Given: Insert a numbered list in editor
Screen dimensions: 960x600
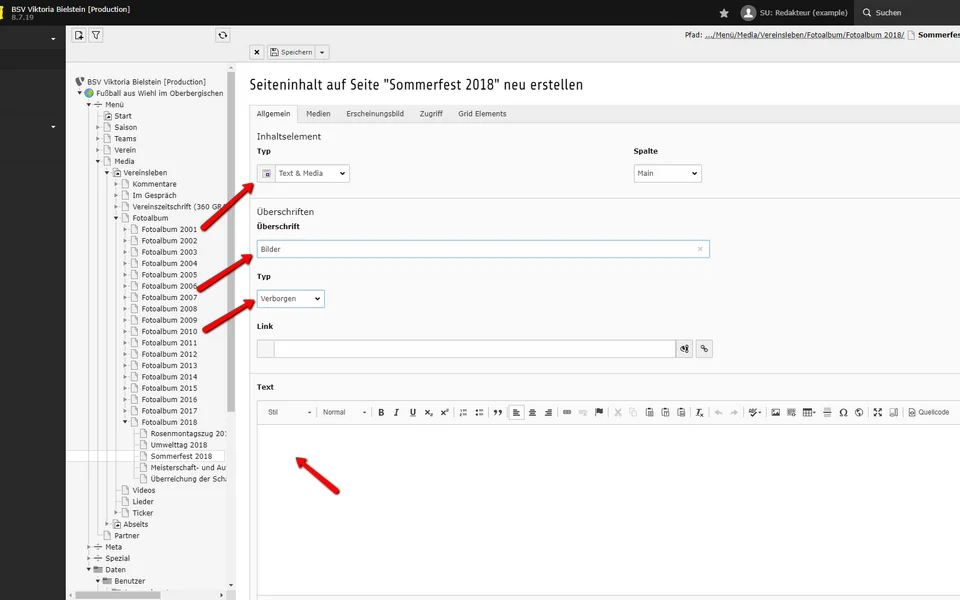Looking at the screenshot, I should [x=465, y=412].
